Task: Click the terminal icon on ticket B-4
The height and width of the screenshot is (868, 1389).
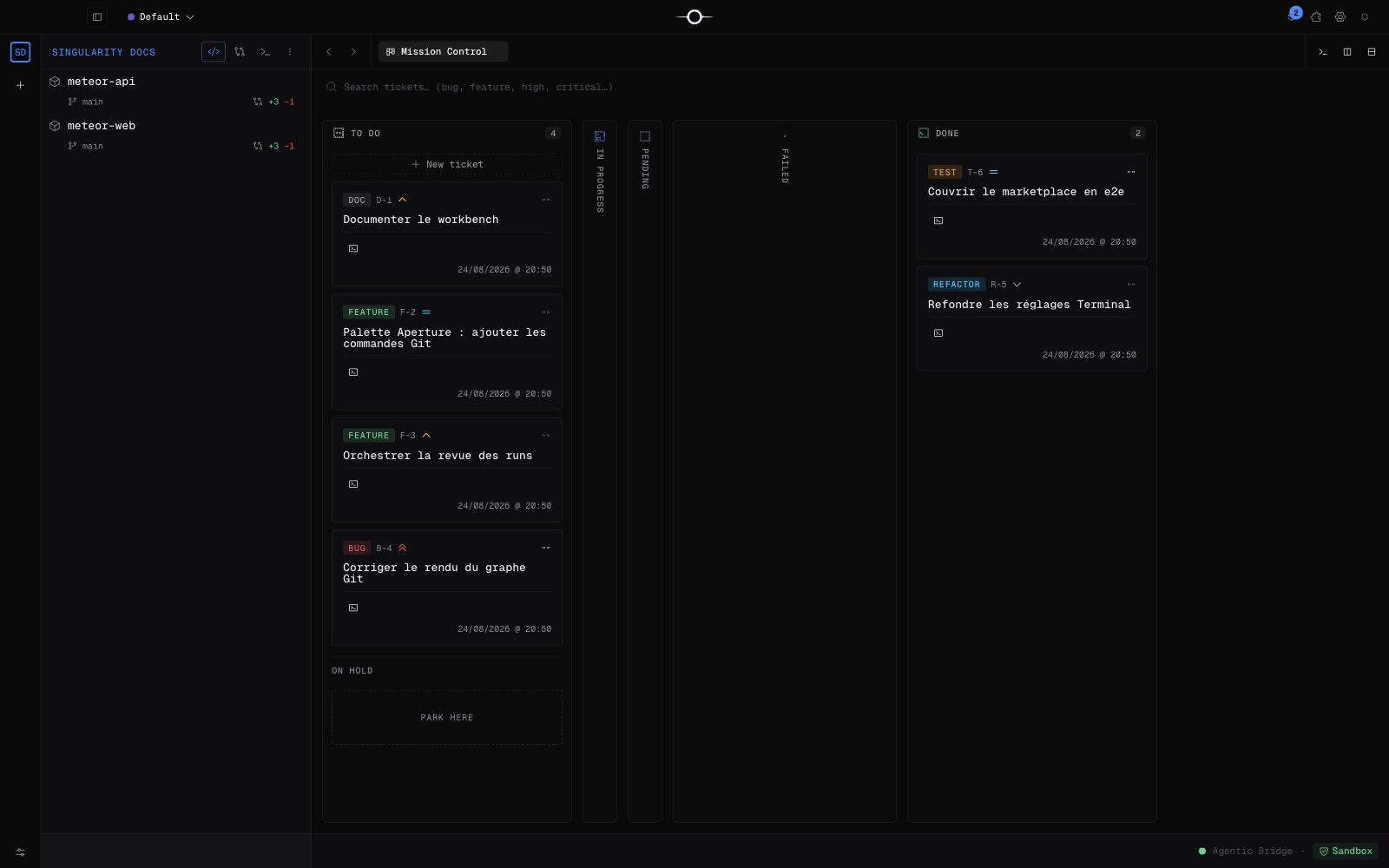Action: click(353, 608)
